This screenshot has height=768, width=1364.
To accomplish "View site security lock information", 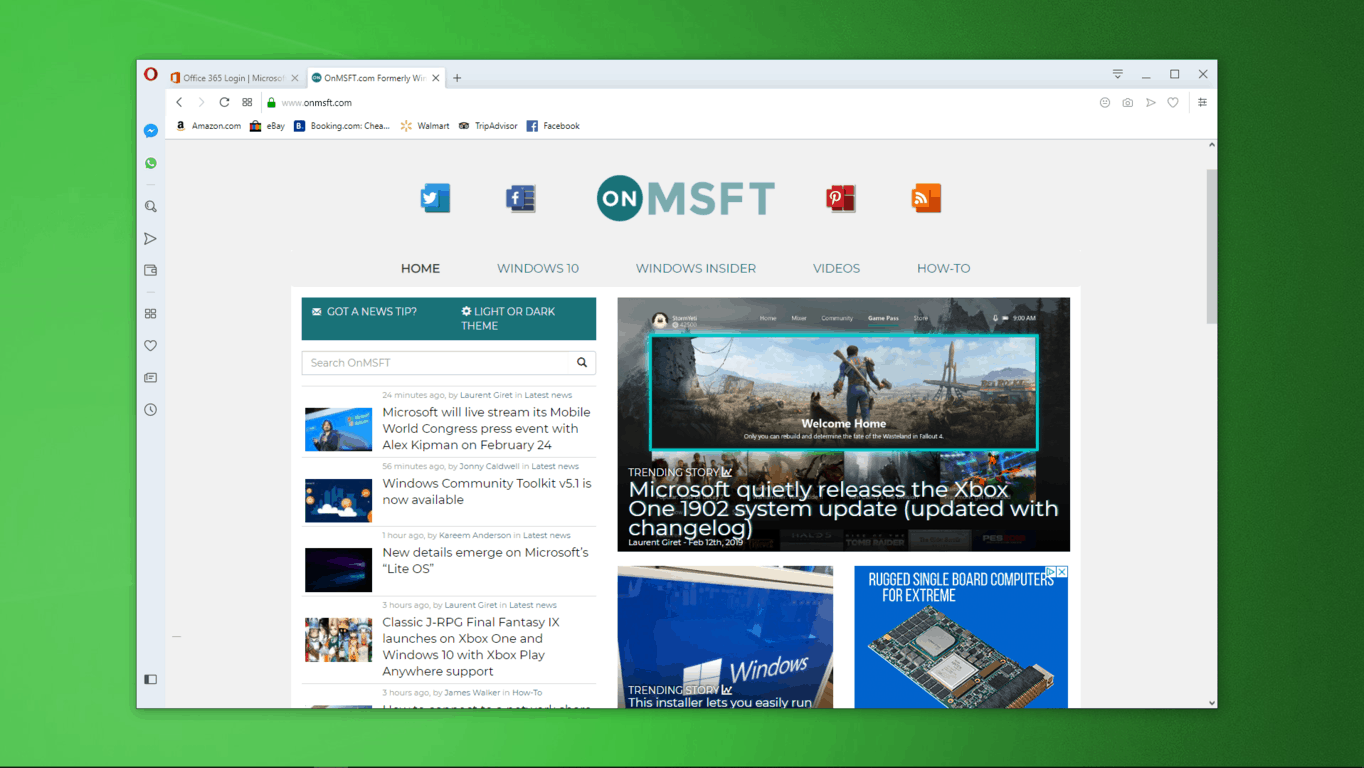I will click(x=271, y=103).
